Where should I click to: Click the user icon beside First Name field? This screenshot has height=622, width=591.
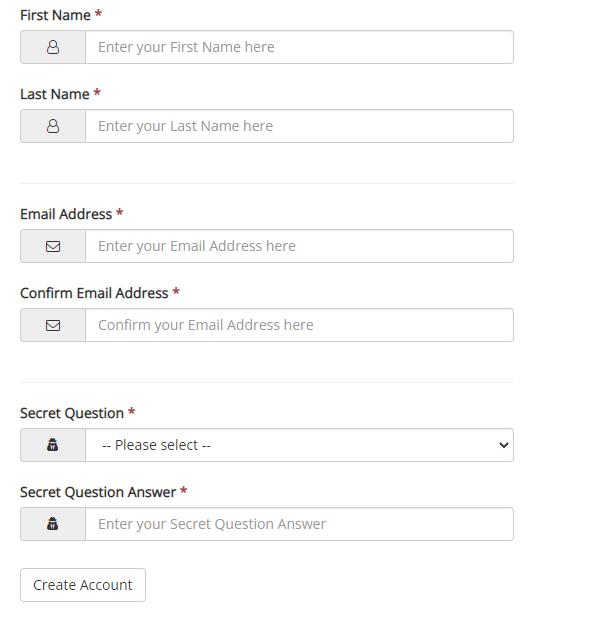click(53, 47)
